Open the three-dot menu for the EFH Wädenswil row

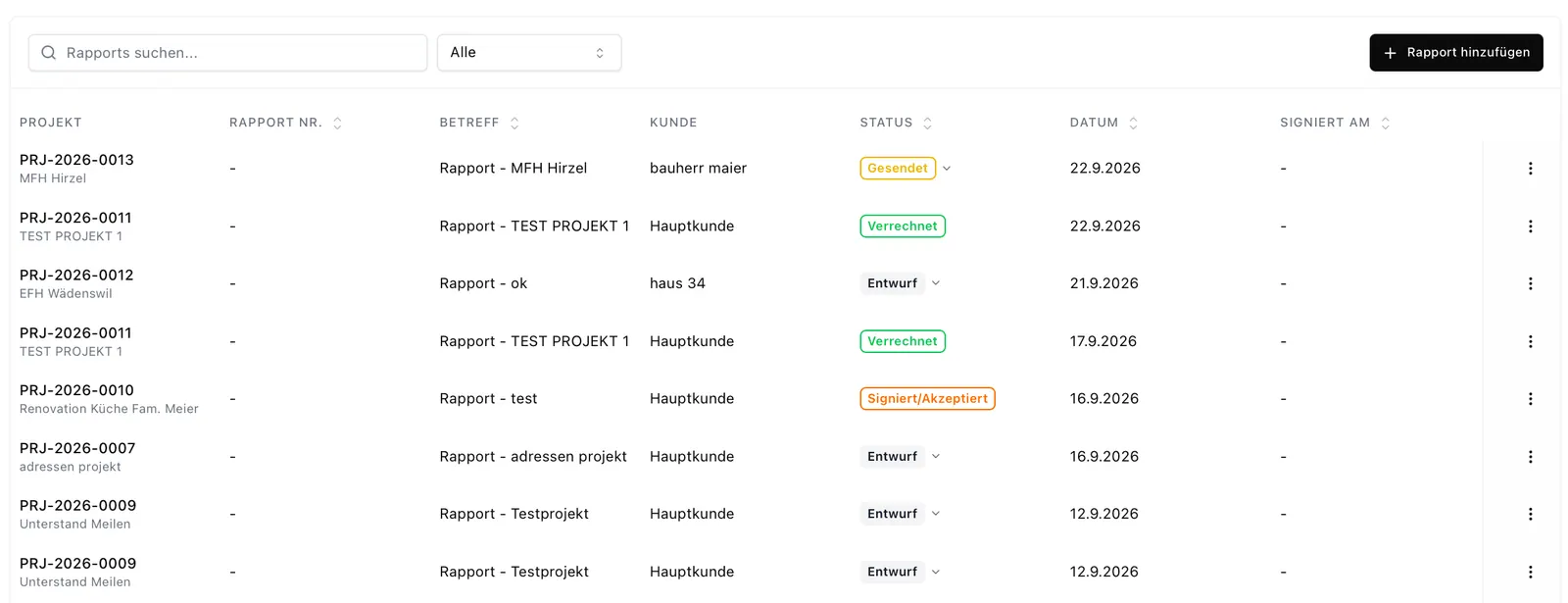tap(1530, 283)
